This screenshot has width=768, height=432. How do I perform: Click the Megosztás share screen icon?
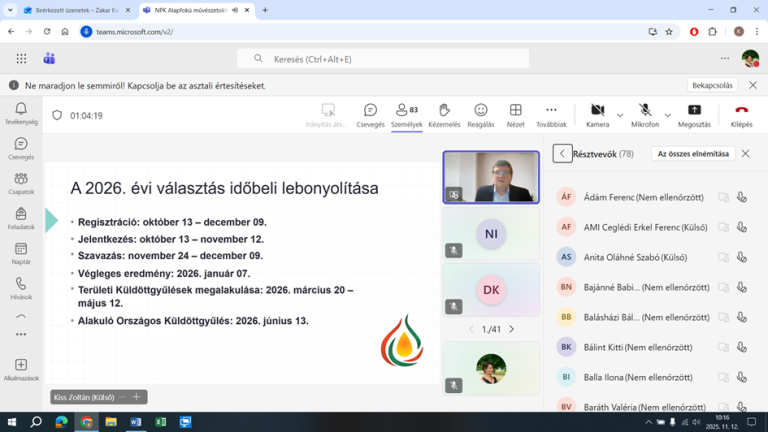(694, 111)
